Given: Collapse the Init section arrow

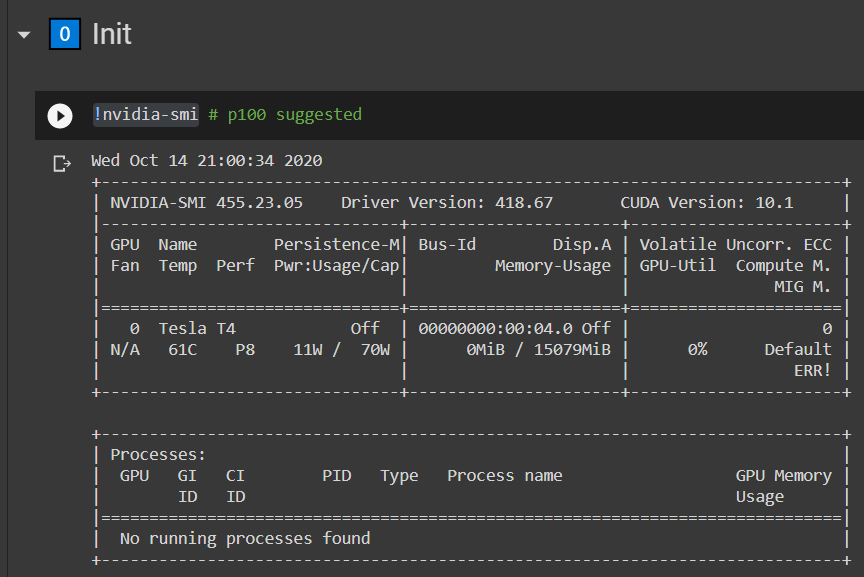Looking at the screenshot, I should click(x=22, y=35).
